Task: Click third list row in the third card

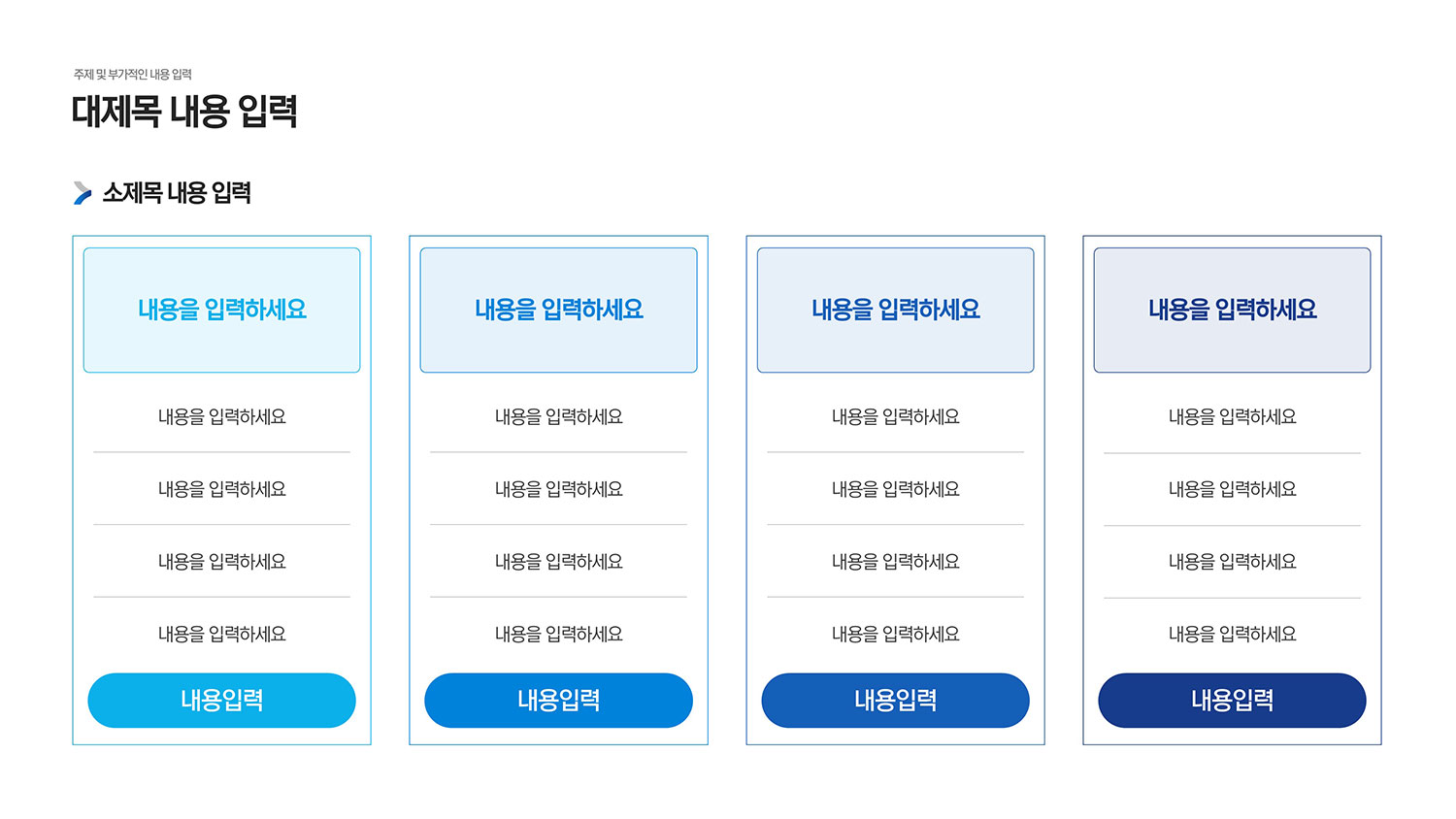Action: pos(895,561)
